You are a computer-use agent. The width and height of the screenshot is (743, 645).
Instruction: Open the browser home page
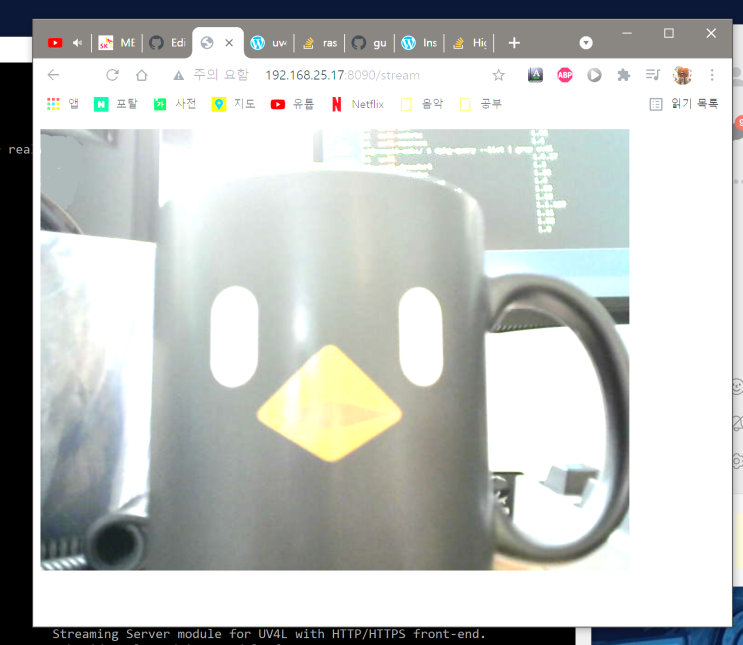tap(141, 75)
